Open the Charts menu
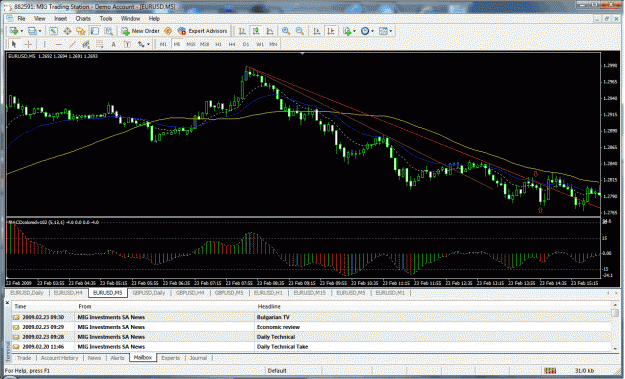This screenshot has height=379, width=625. (83, 18)
